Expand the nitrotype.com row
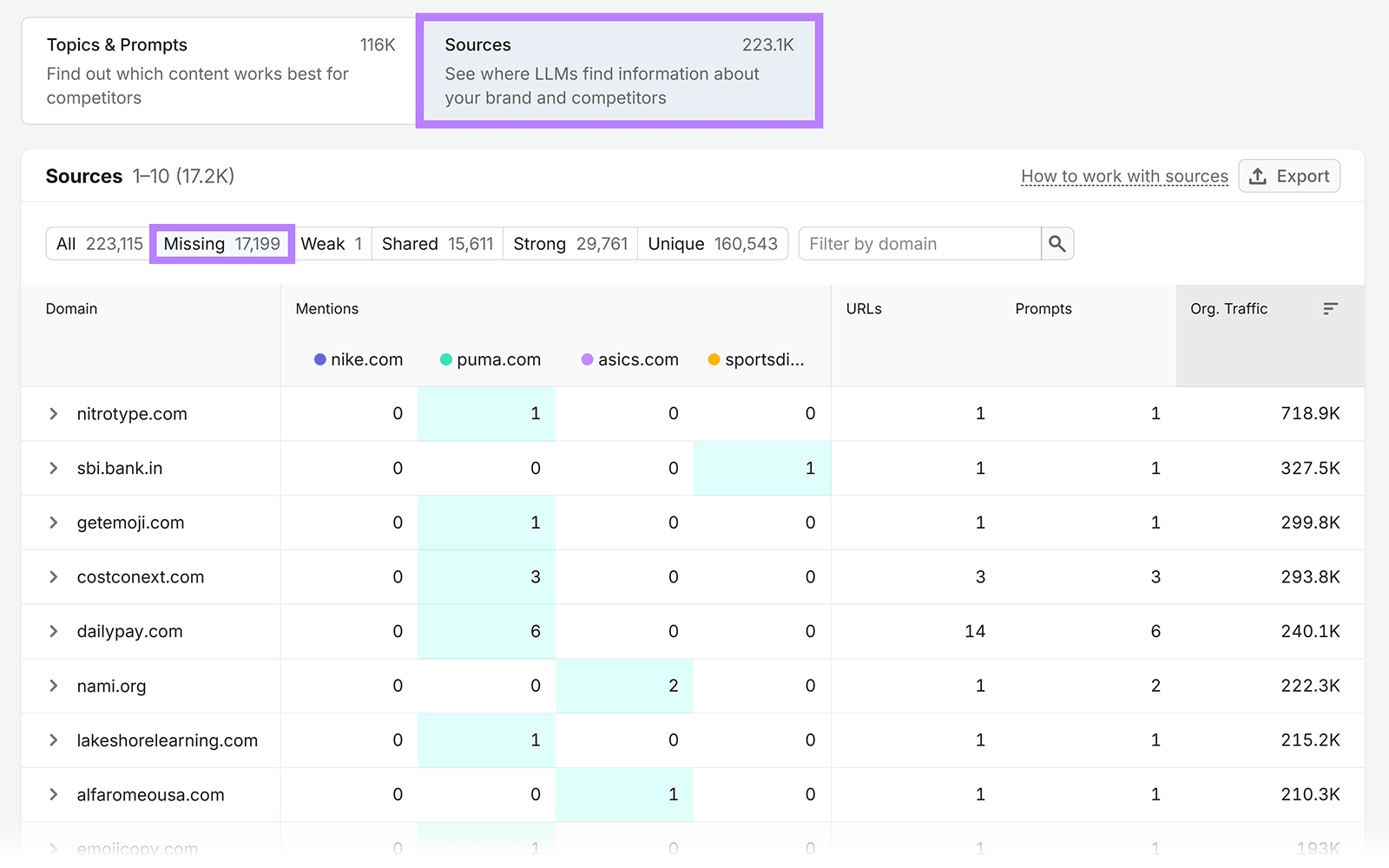1389x868 pixels. coord(54,414)
